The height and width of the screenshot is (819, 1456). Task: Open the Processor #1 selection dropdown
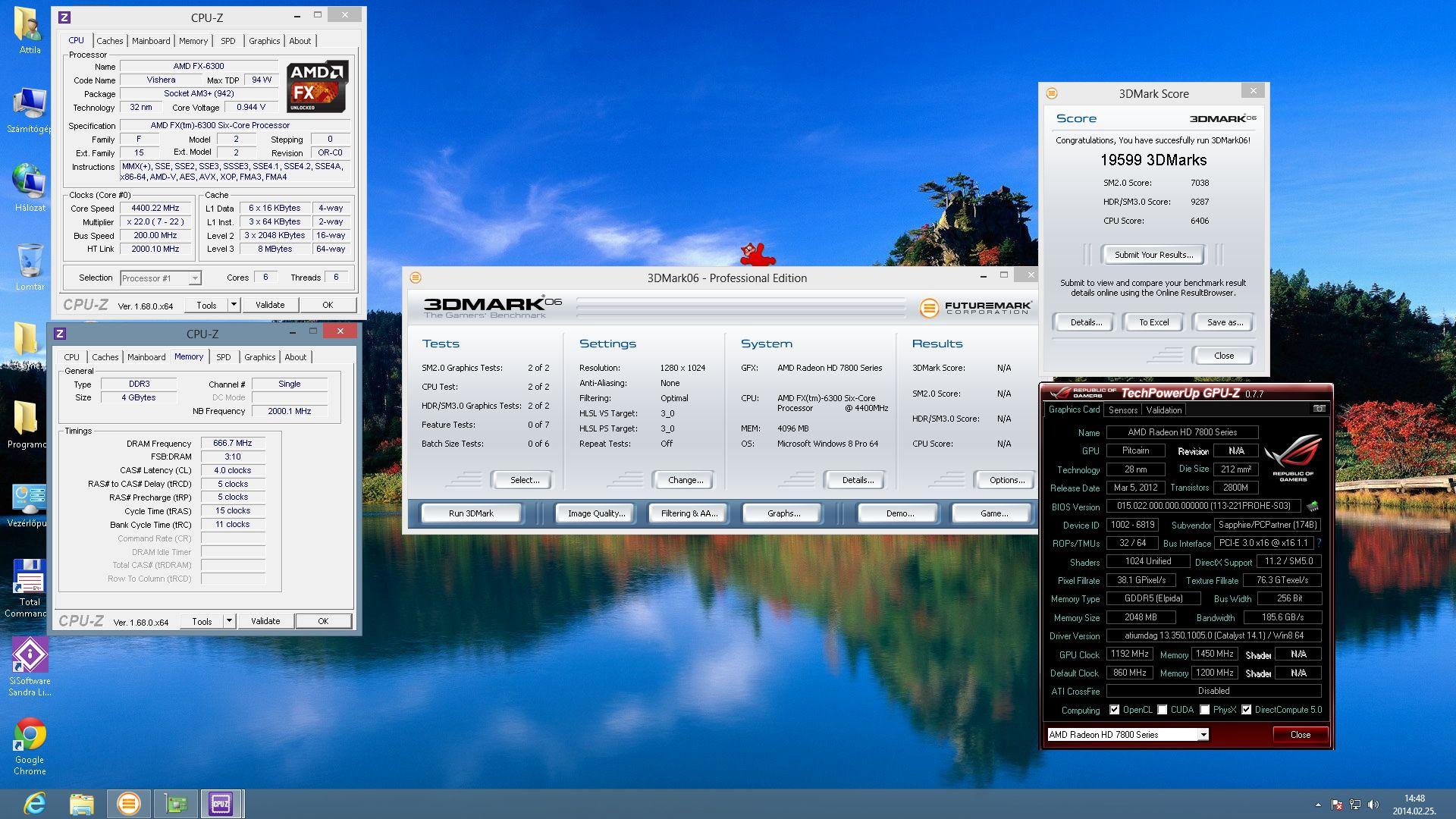coord(160,278)
